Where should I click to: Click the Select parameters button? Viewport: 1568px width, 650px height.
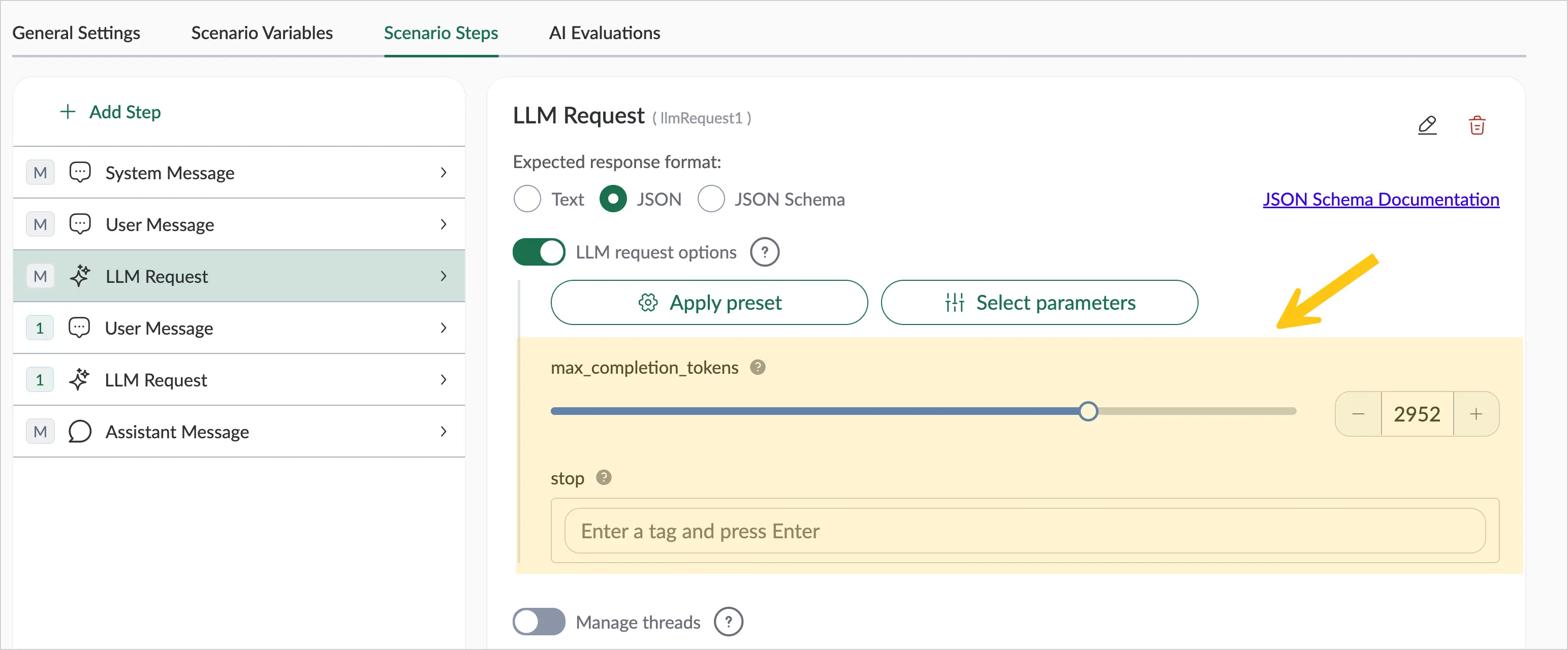click(x=1039, y=303)
